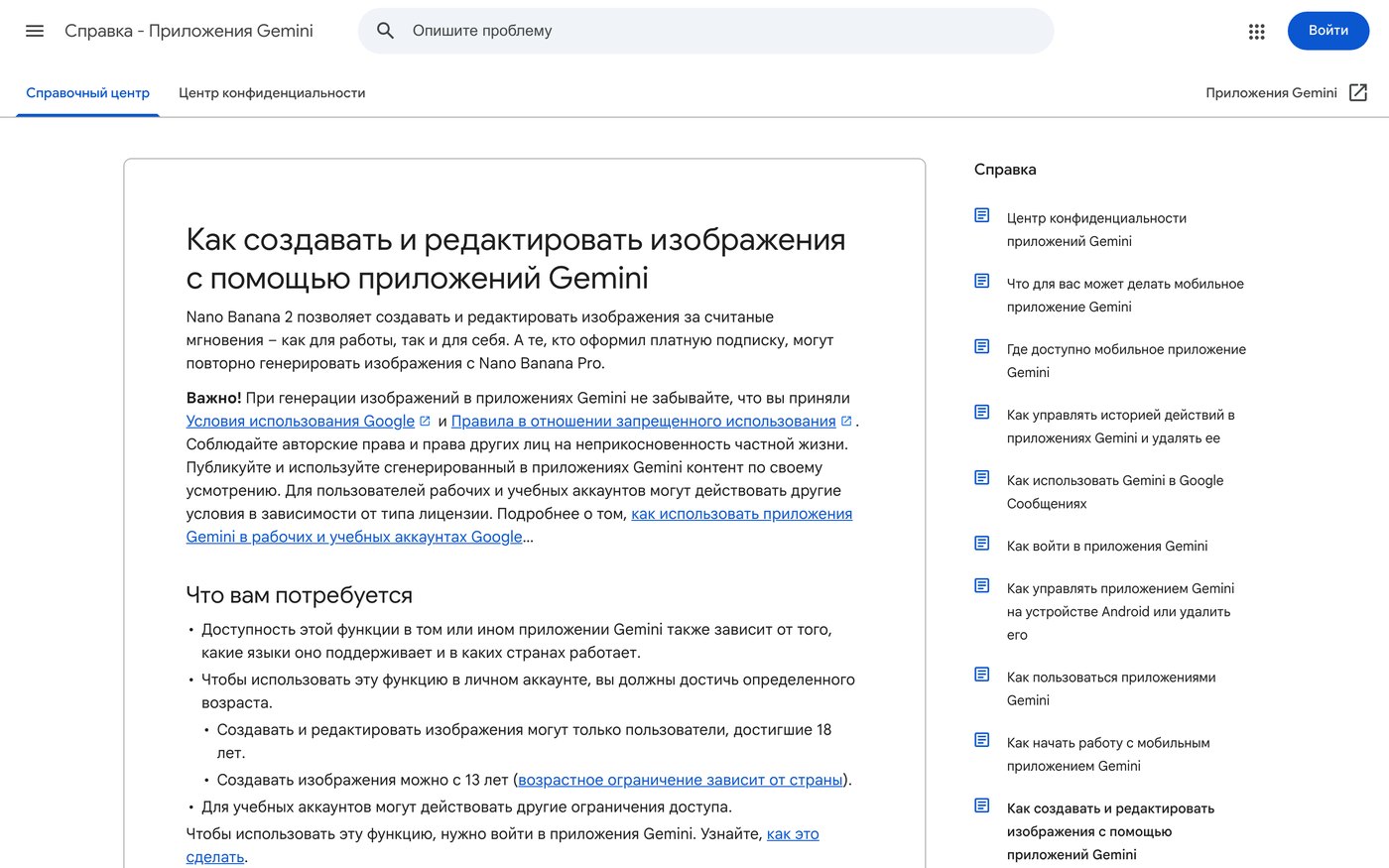Open the hamburger main menu

(35, 31)
